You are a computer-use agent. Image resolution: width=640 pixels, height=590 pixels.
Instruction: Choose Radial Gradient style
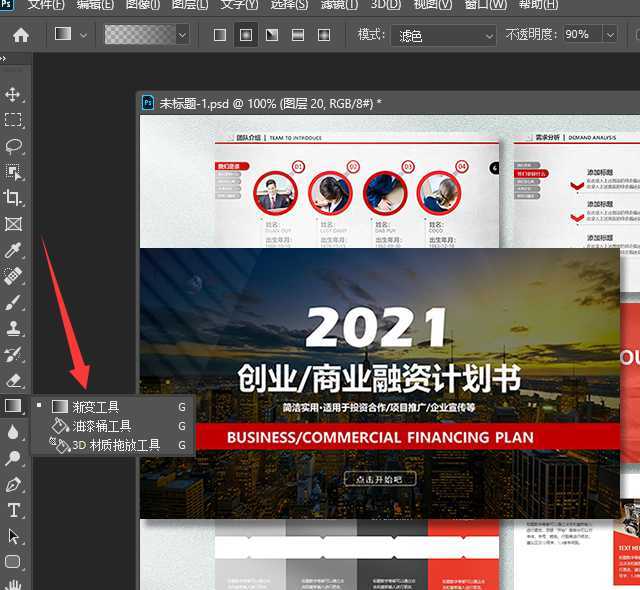pos(246,35)
